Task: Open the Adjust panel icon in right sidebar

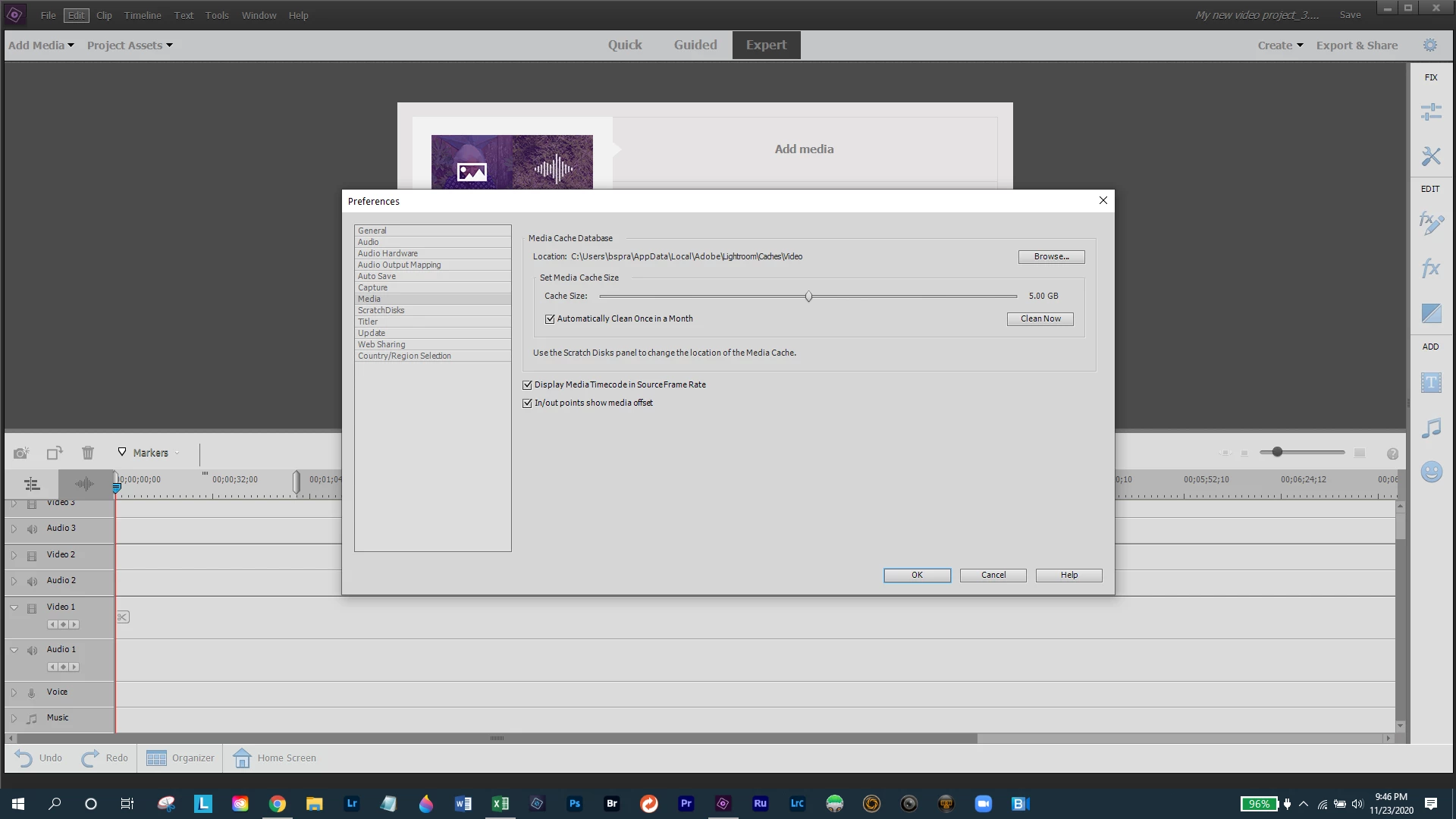Action: pyautogui.click(x=1431, y=112)
